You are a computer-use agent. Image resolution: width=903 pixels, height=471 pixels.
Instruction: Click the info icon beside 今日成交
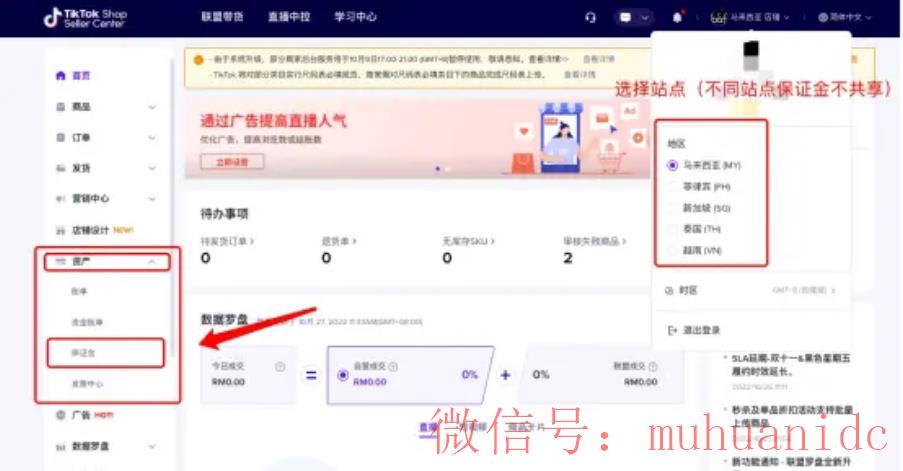[280, 367]
